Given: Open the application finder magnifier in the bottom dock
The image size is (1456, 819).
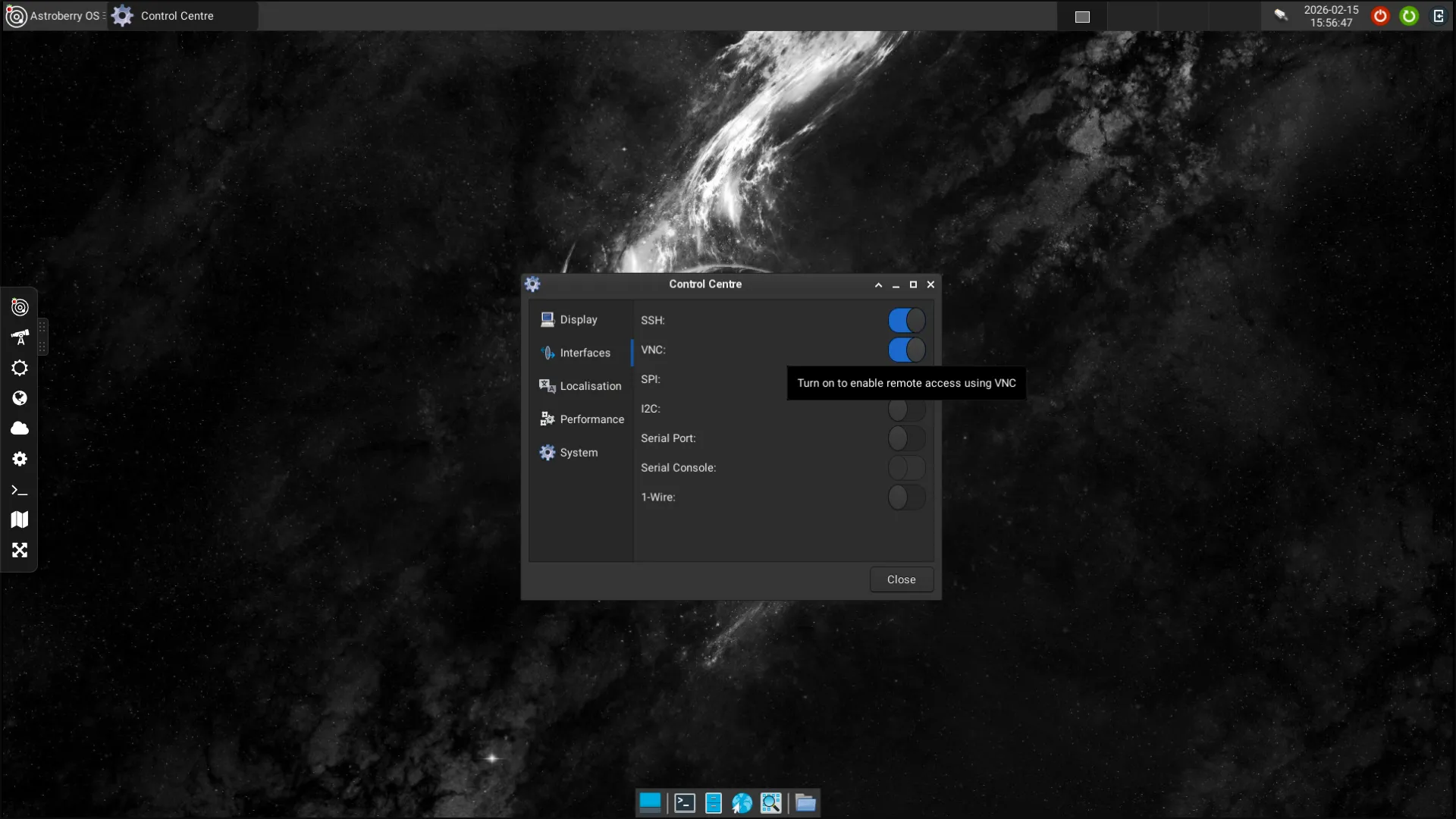Looking at the screenshot, I should coord(770,803).
